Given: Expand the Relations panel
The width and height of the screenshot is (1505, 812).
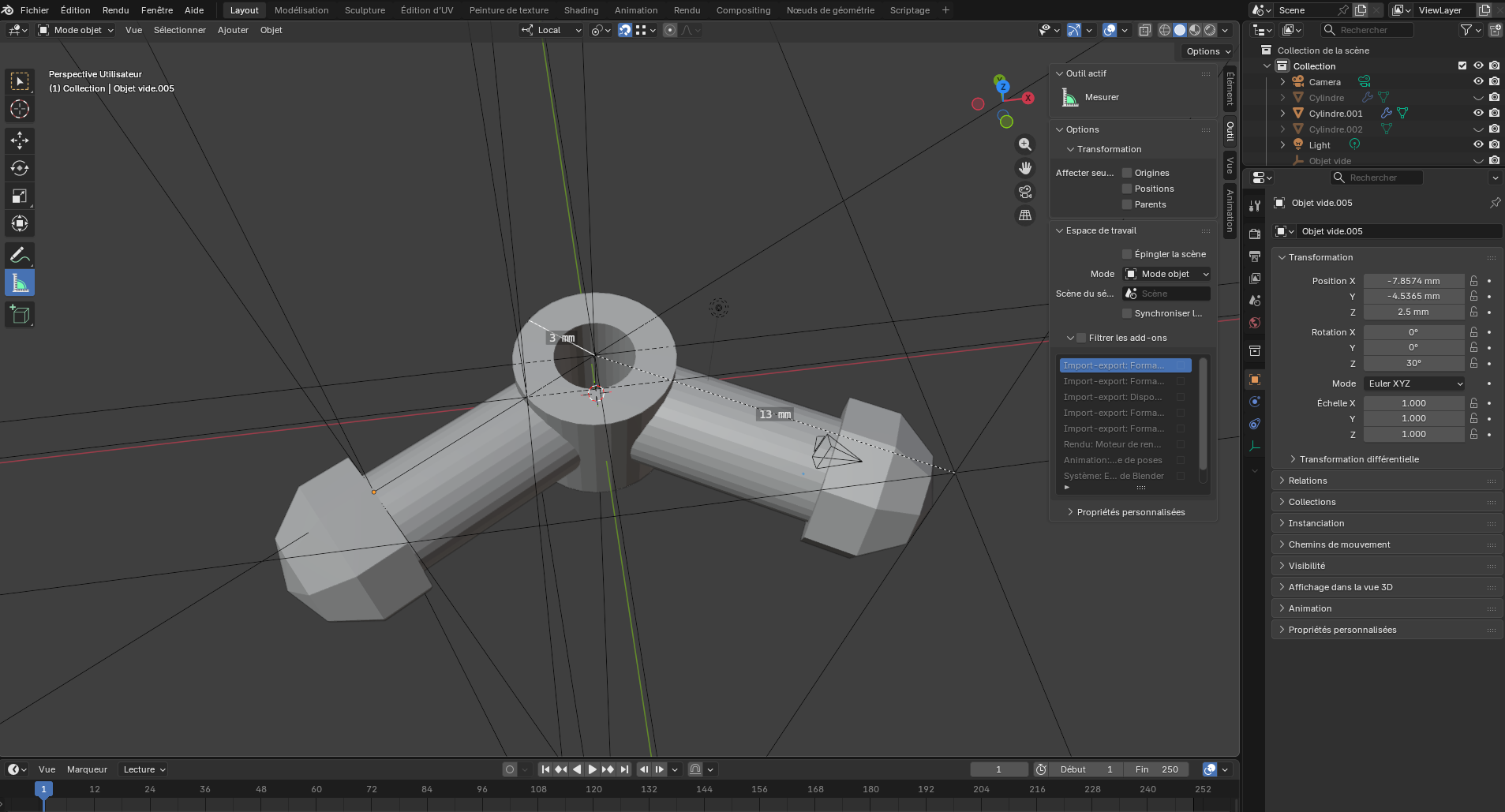Looking at the screenshot, I should 1307,481.
